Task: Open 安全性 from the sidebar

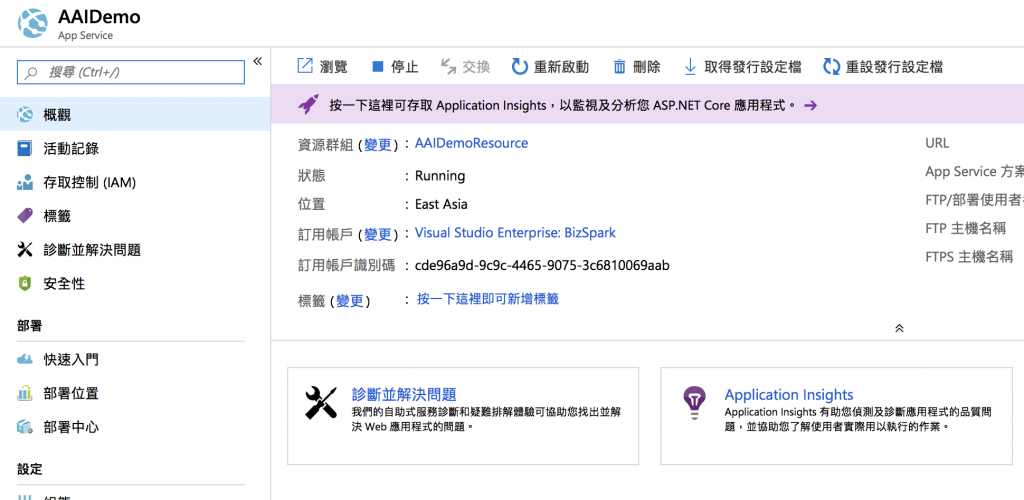Action: click(135, 284)
